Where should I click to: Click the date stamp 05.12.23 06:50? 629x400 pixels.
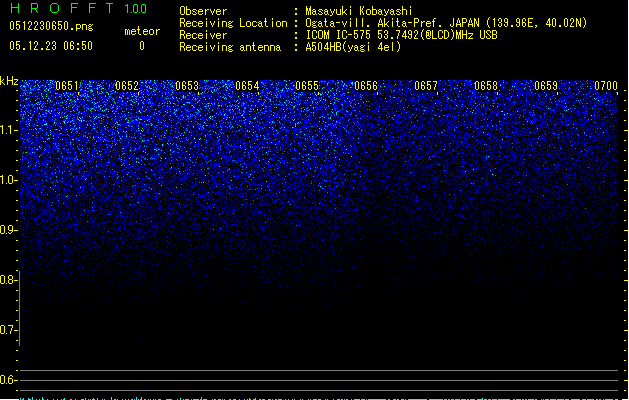[51, 46]
